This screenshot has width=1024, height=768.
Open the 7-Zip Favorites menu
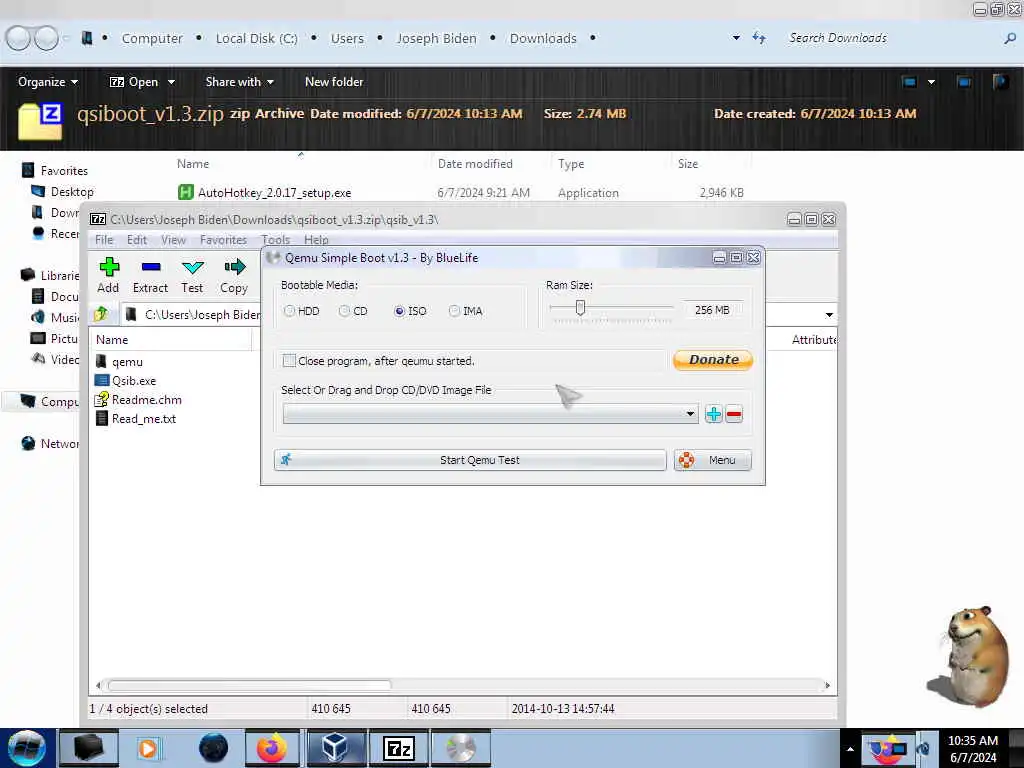223,240
